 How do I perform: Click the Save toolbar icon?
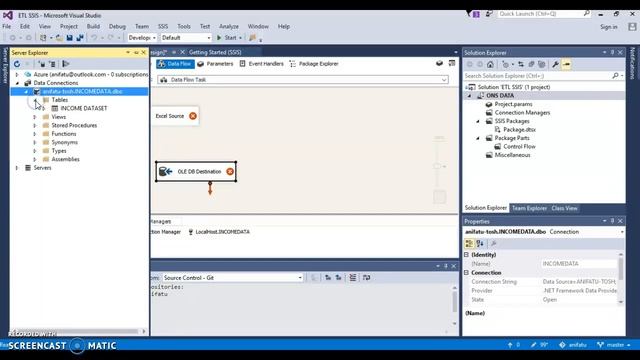(69, 38)
